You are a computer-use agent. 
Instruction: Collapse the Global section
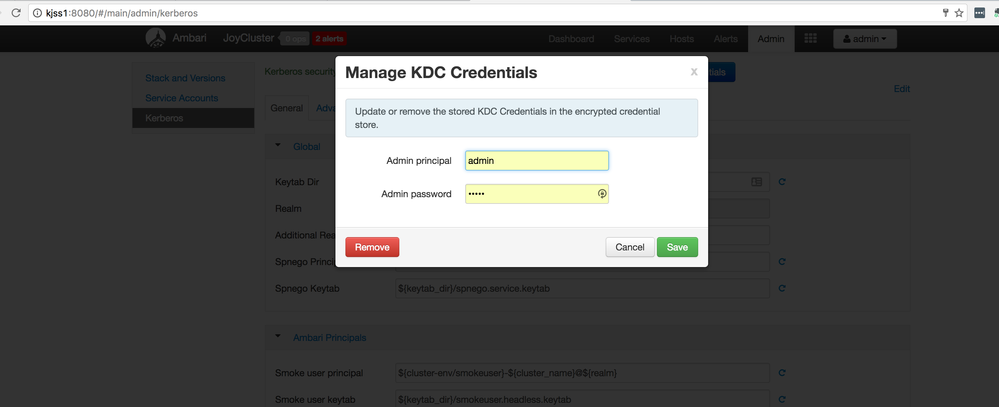pos(279,146)
